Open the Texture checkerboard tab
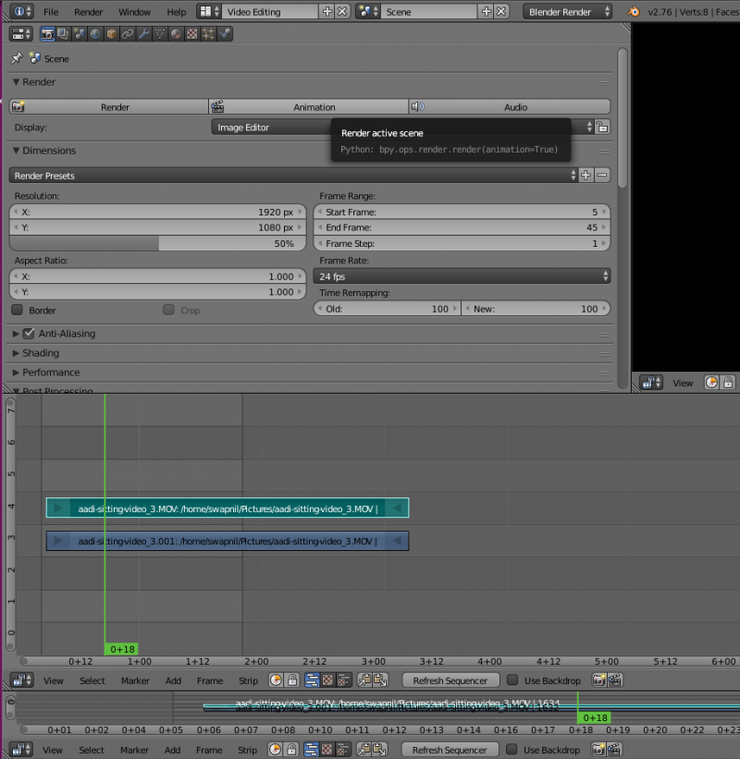The image size is (740, 759). click(x=192, y=34)
